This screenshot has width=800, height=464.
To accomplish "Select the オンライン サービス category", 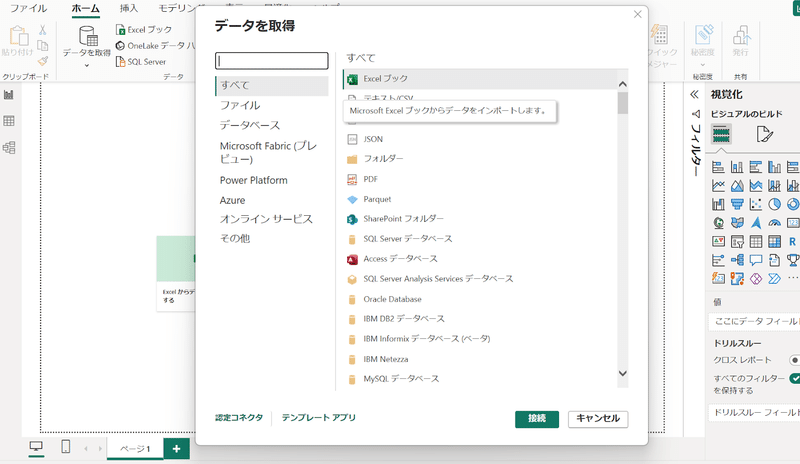I will (266, 219).
